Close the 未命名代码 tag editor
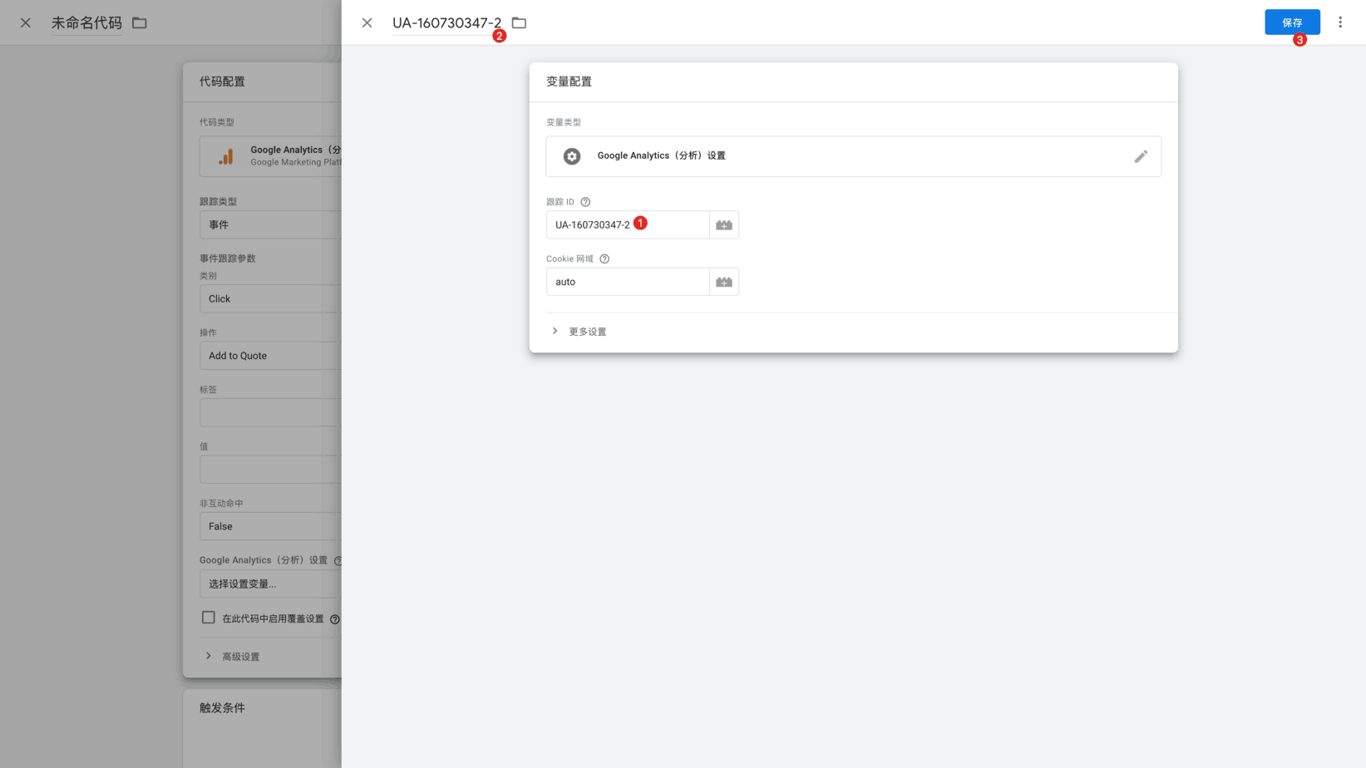 click(26, 23)
